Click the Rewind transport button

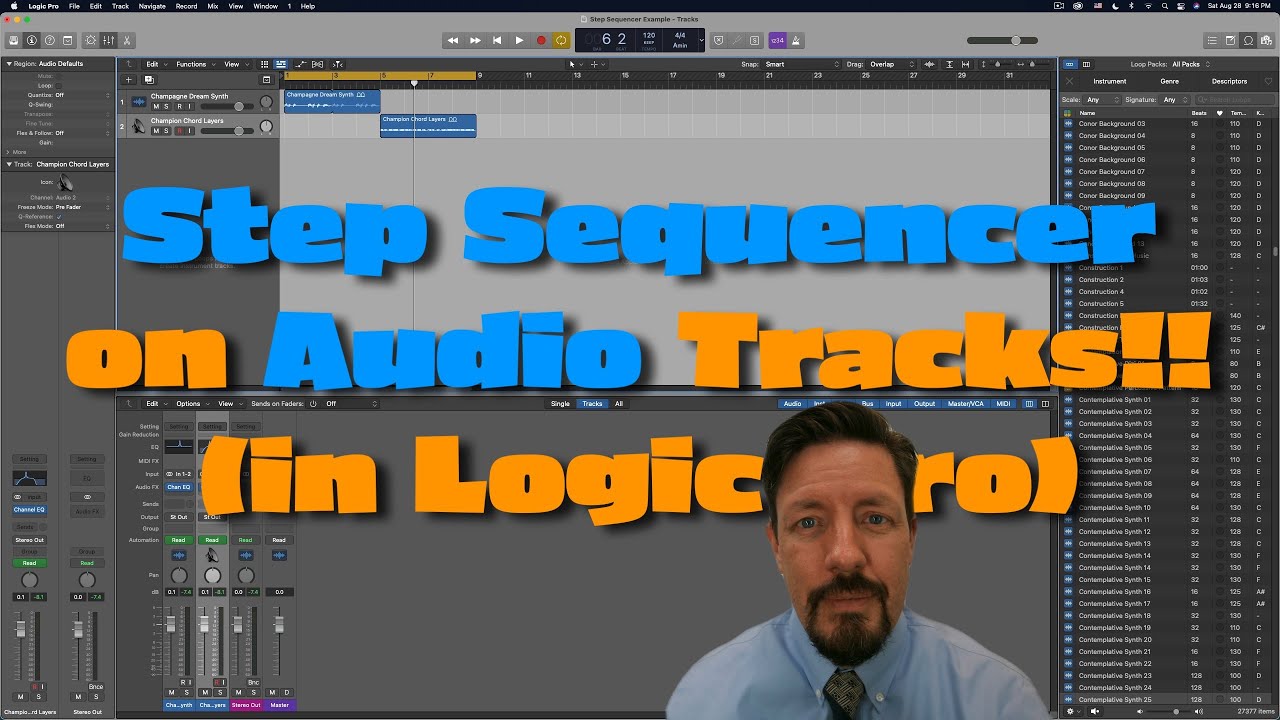453,41
